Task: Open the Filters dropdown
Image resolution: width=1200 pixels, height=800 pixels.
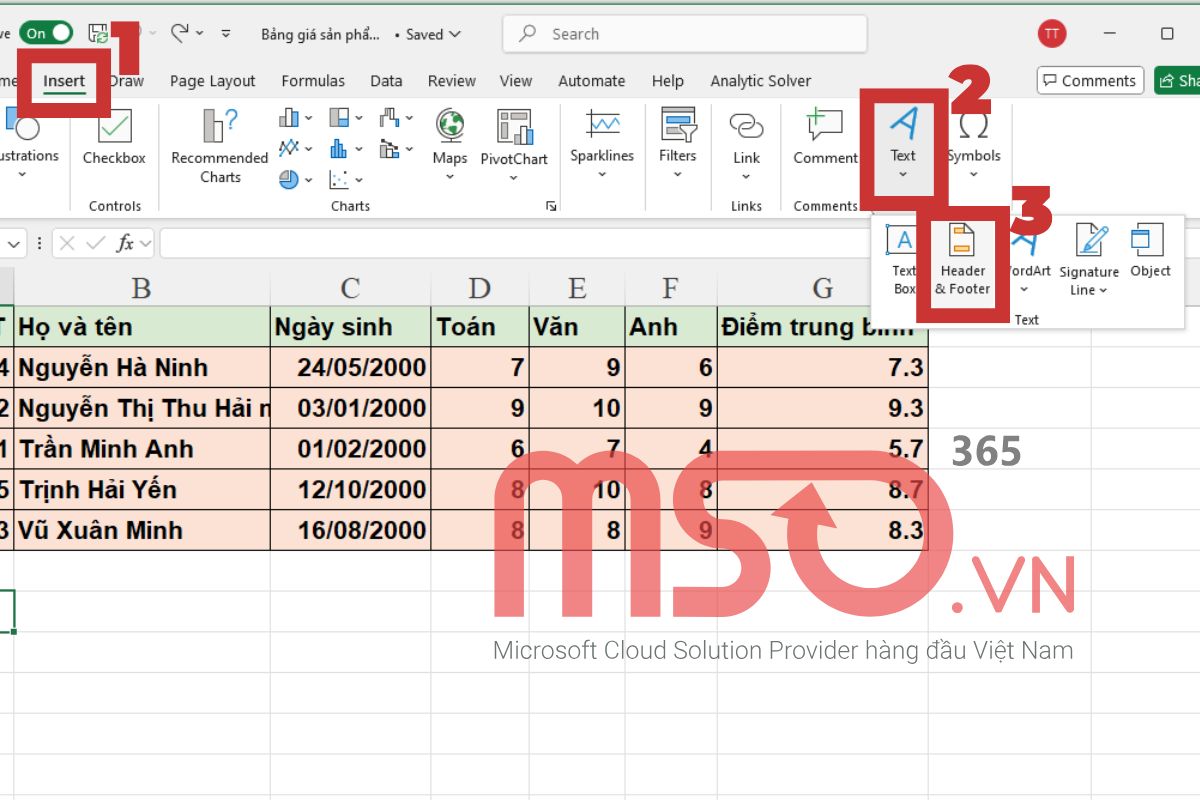Action: pyautogui.click(x=677, y=145)
